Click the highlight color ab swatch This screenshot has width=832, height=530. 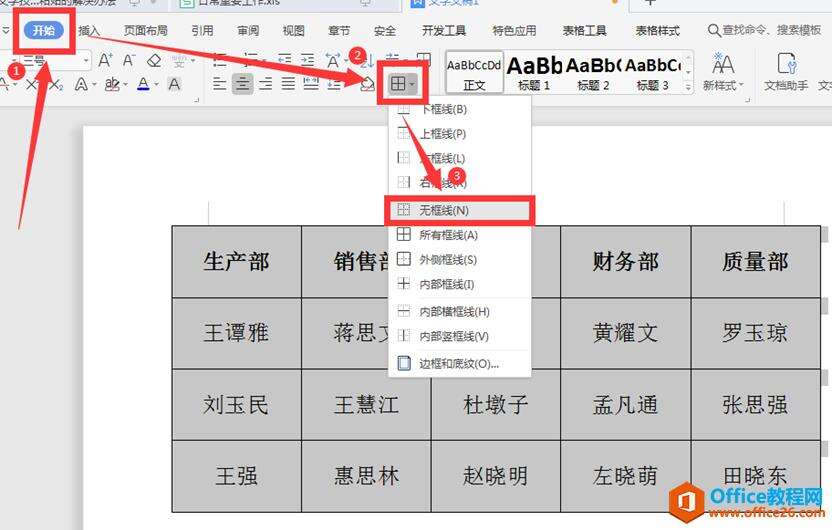[112, 84]
